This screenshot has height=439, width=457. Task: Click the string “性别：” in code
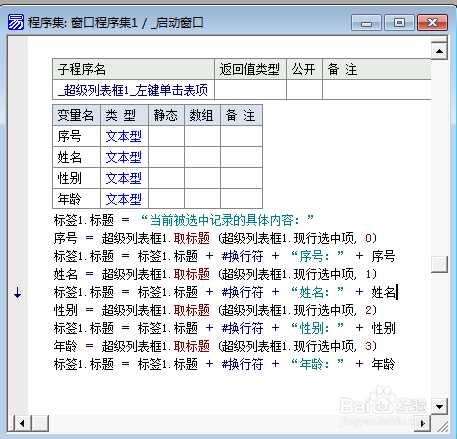click(317, 328)
